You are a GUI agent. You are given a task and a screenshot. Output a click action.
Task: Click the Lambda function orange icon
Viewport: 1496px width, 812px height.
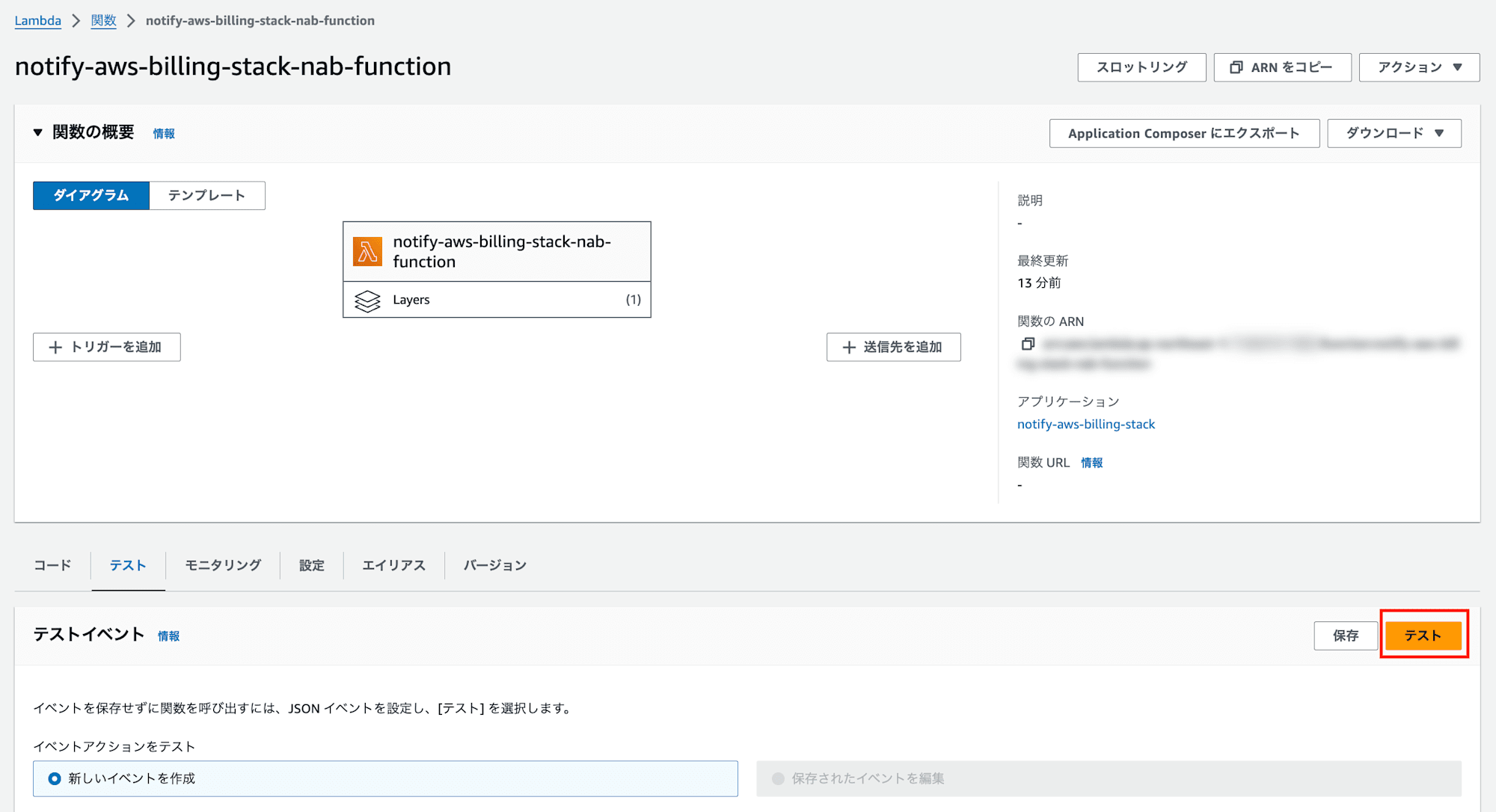(367, 252)
